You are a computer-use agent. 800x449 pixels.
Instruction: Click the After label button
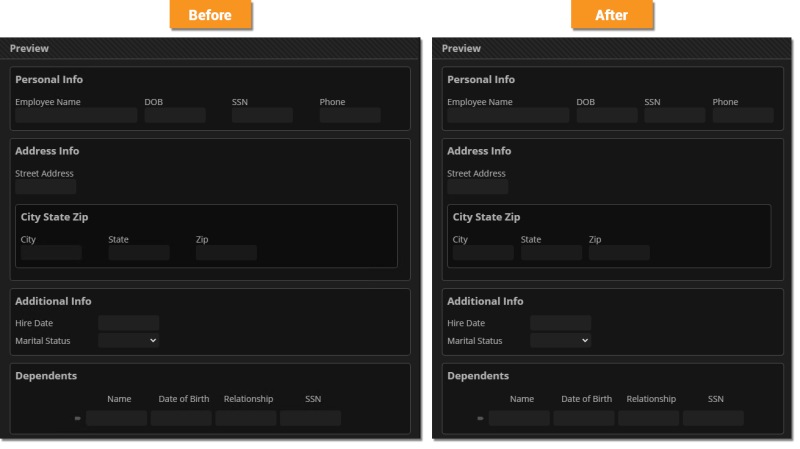pyautogui.click(x=612, y=15)
